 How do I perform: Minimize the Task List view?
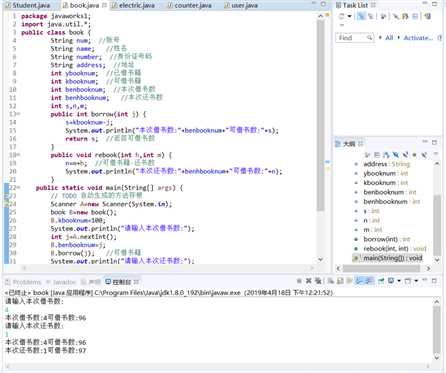click(x=425, y=4)
